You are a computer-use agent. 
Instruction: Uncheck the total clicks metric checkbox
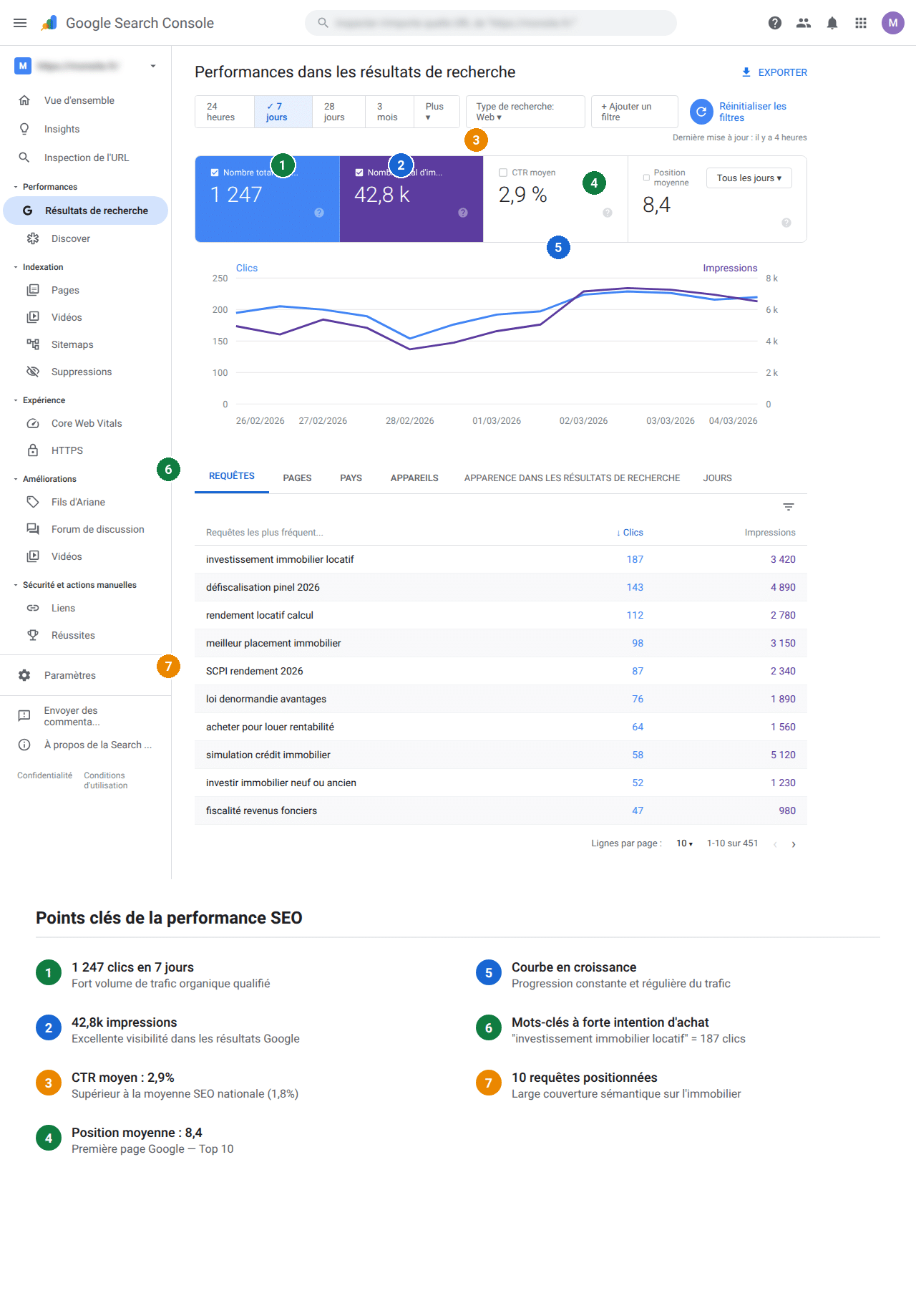215,173
